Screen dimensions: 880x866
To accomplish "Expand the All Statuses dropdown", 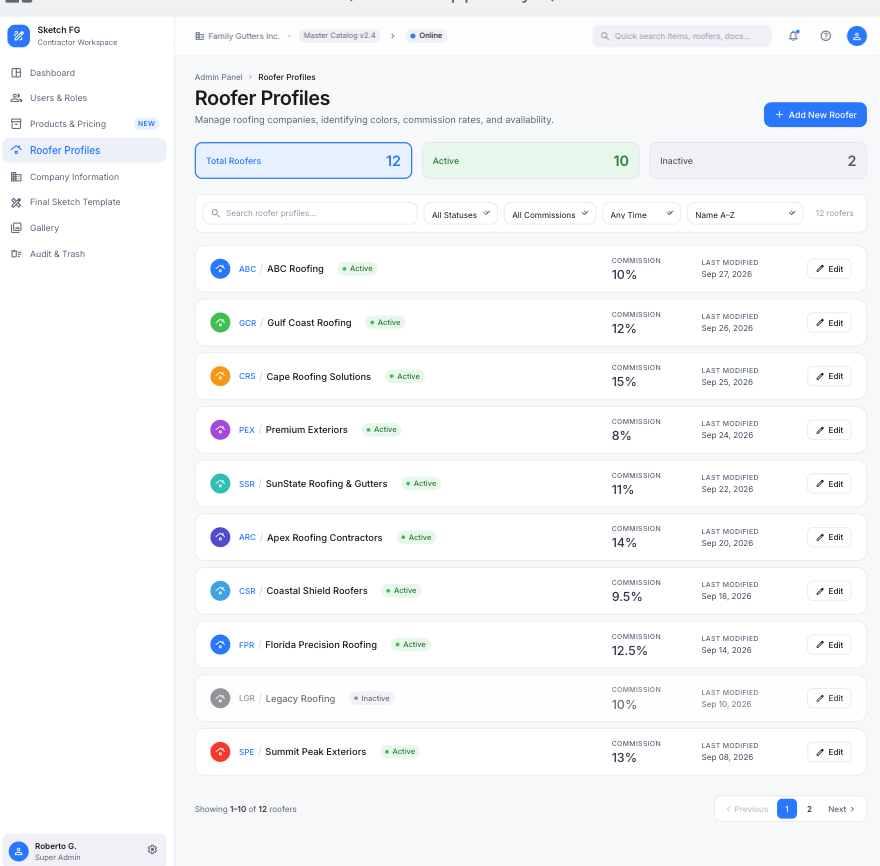I will point(460,214).
